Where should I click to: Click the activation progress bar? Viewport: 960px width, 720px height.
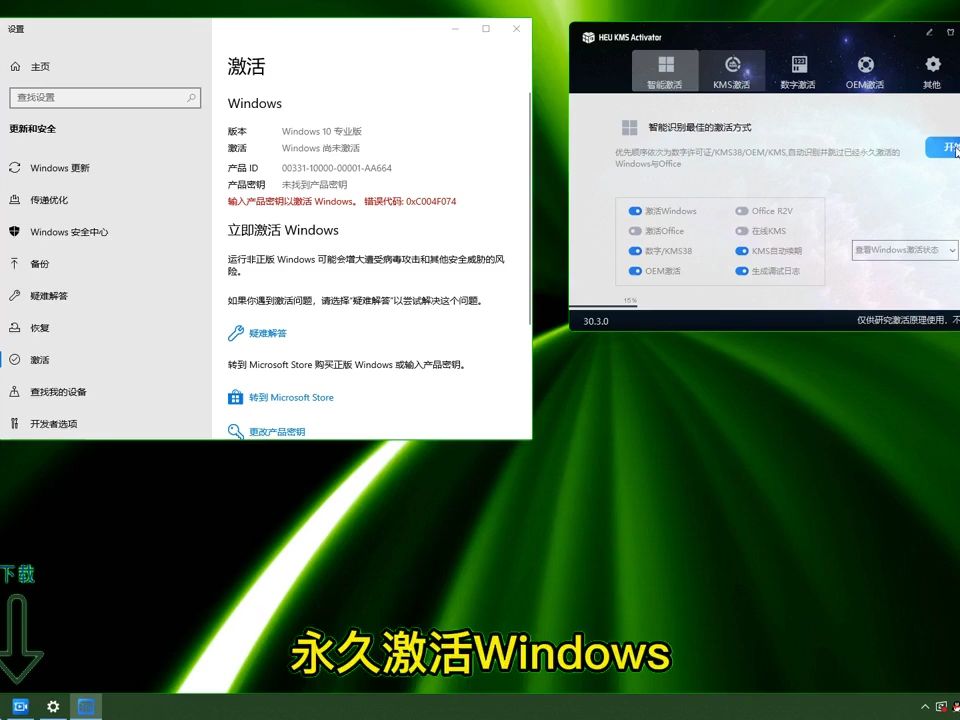[764, 306]
